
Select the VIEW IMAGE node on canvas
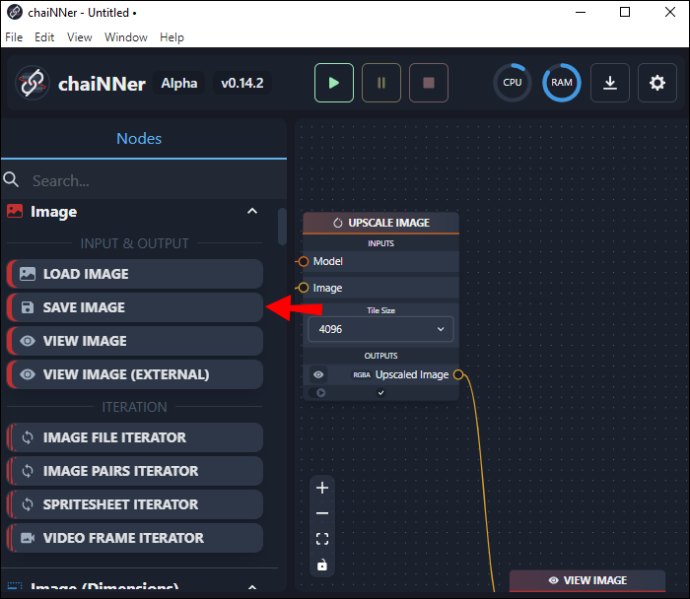(x=587, y=580)
